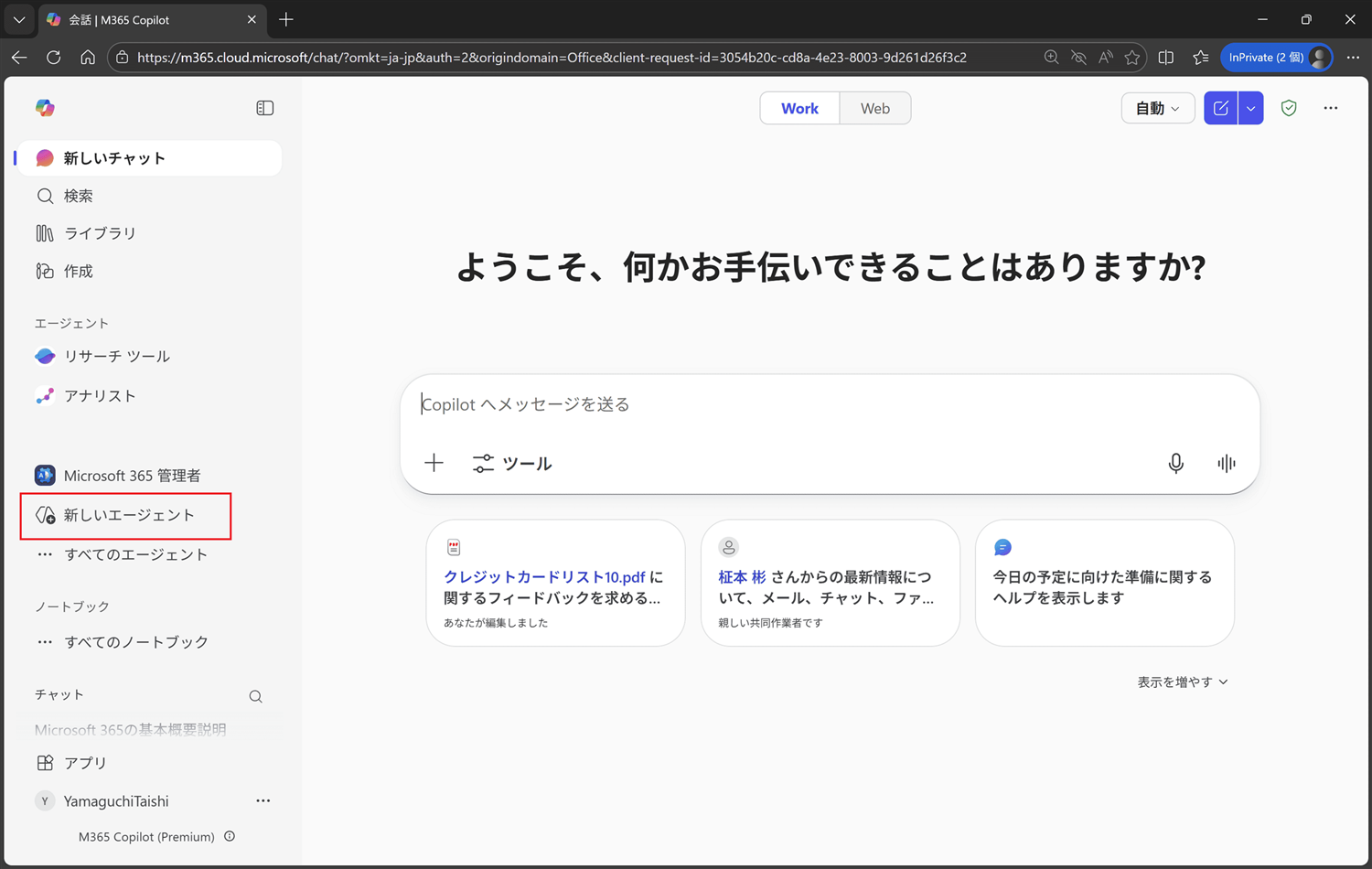The image size is (1372, 869).
Task: Open a new browser tab
Action: [x=286, y=19]
